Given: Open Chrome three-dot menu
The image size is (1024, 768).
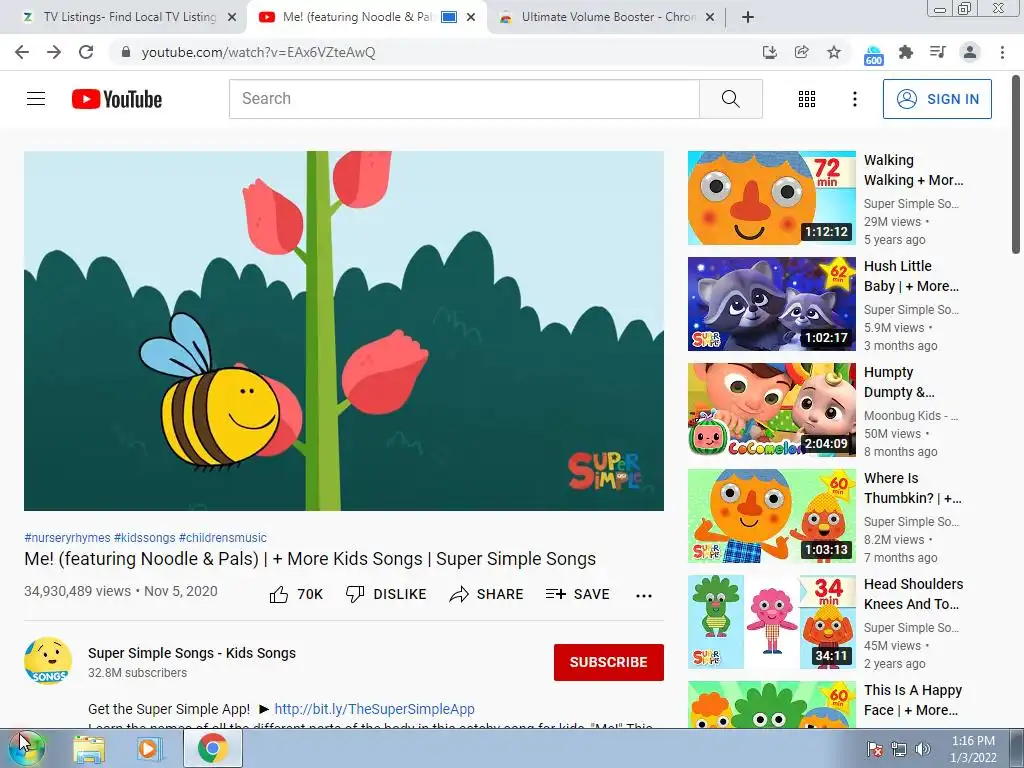Looking at the screenshot, I should tap(1002, 52).
